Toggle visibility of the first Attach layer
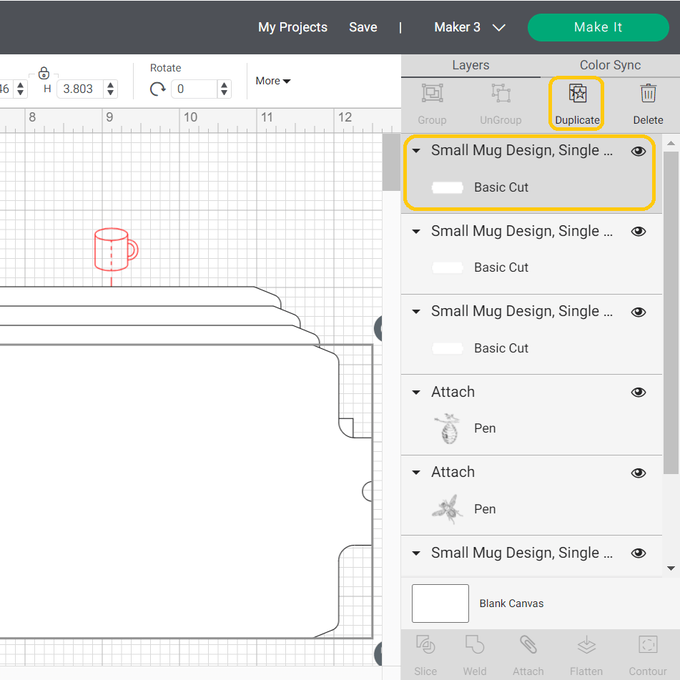The width and height of the screenshot is (680, 680). [x=638, y=392]
